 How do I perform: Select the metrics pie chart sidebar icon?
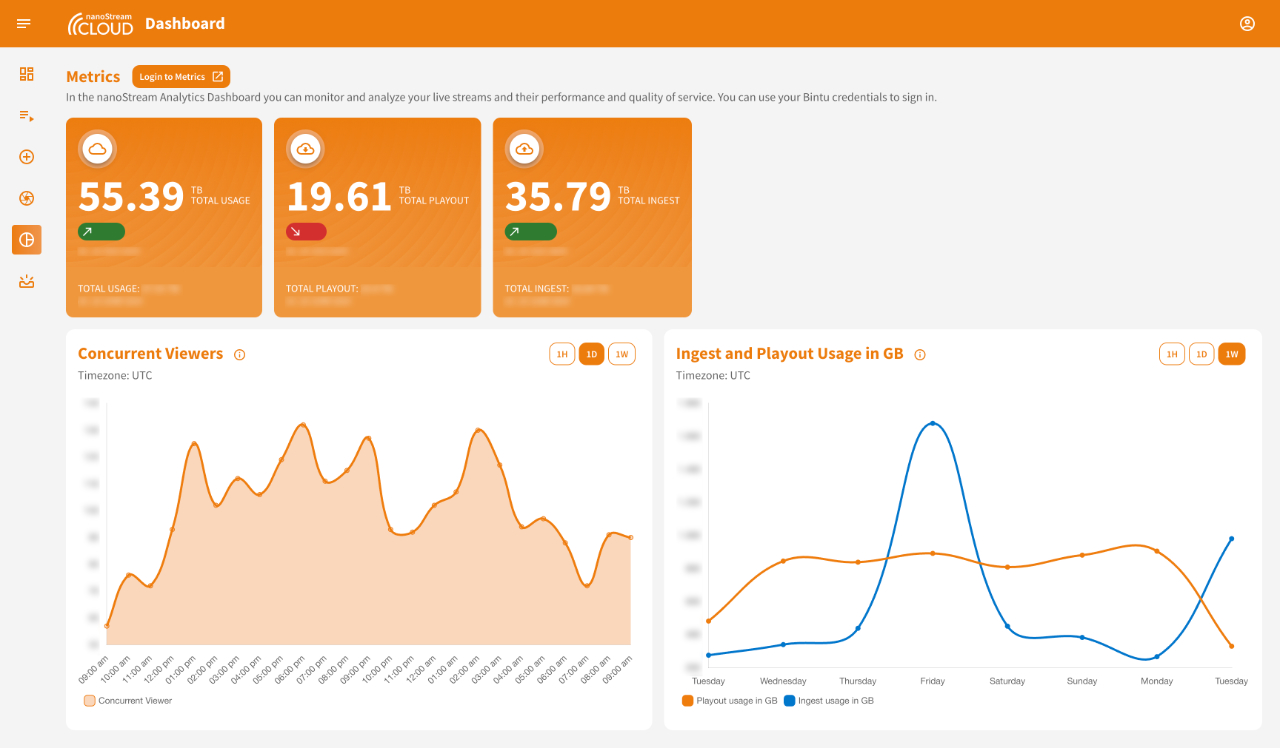click(27, 240)
